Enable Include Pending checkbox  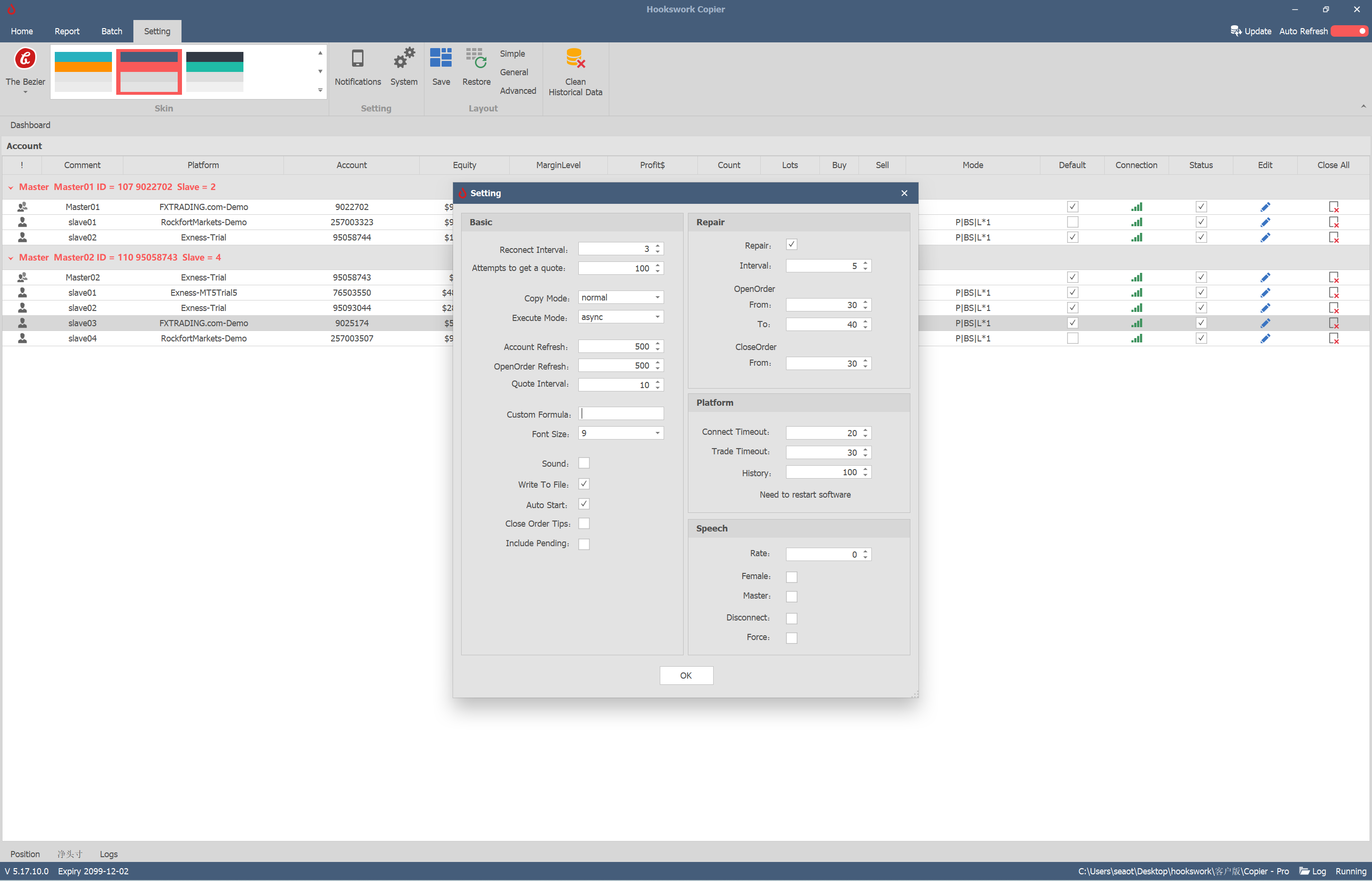tap(584, 544)
